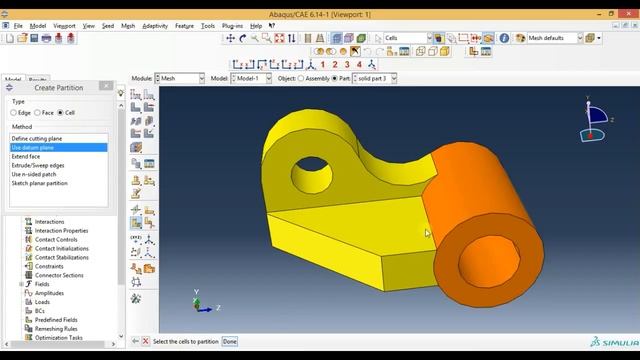The height and width of the screenshot is (360, 640).
Task: Click the Create Datum Point XYZ tool
Action: click(x=136, y=240)
